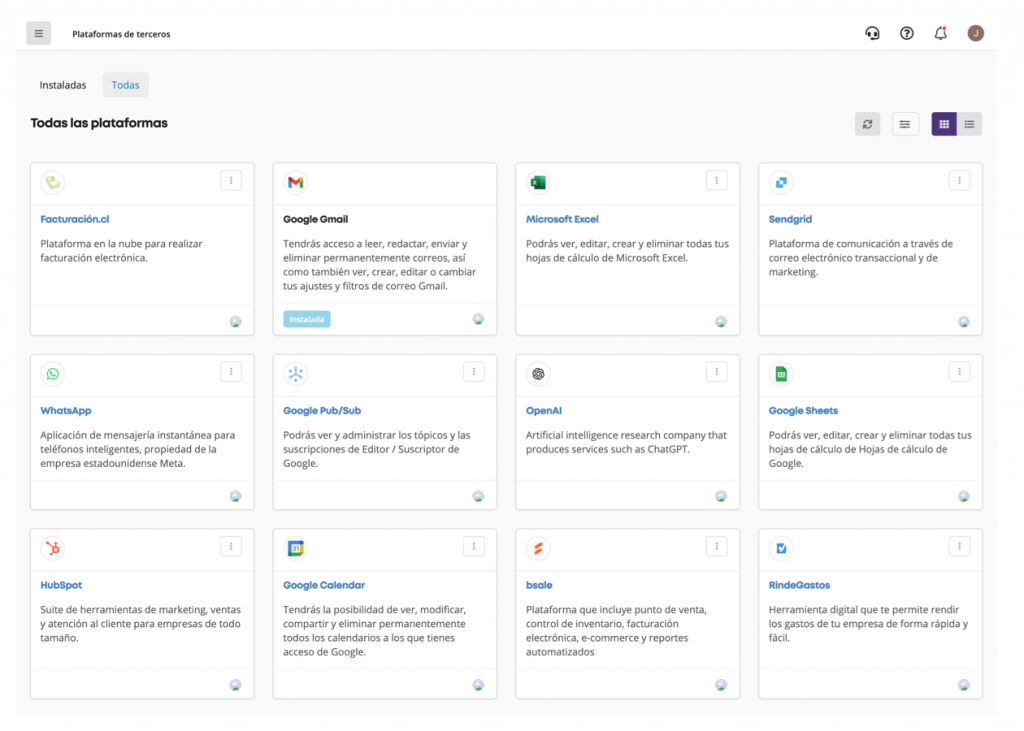Open the RindeGastos platform link
The image size is (1024, 731).
[799, 585]
